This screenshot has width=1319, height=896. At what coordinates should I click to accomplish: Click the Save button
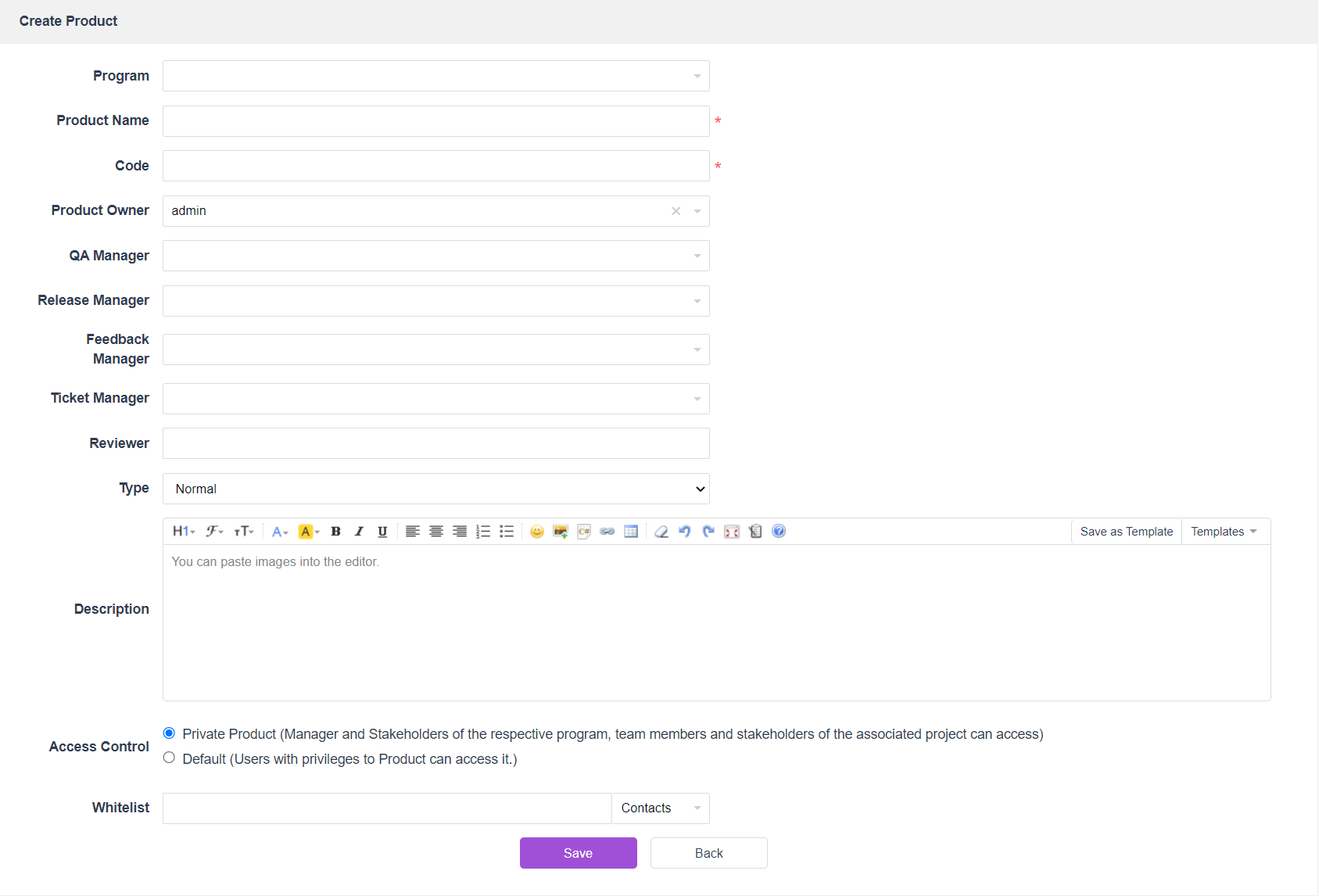pos(578,853)
